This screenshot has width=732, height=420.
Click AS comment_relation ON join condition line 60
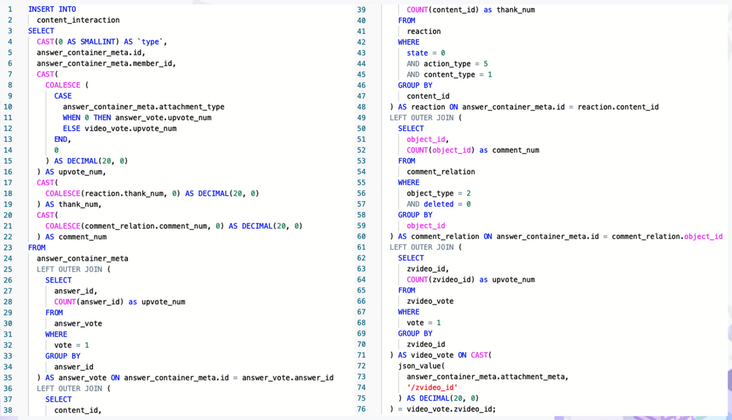(x=560, y=236)
